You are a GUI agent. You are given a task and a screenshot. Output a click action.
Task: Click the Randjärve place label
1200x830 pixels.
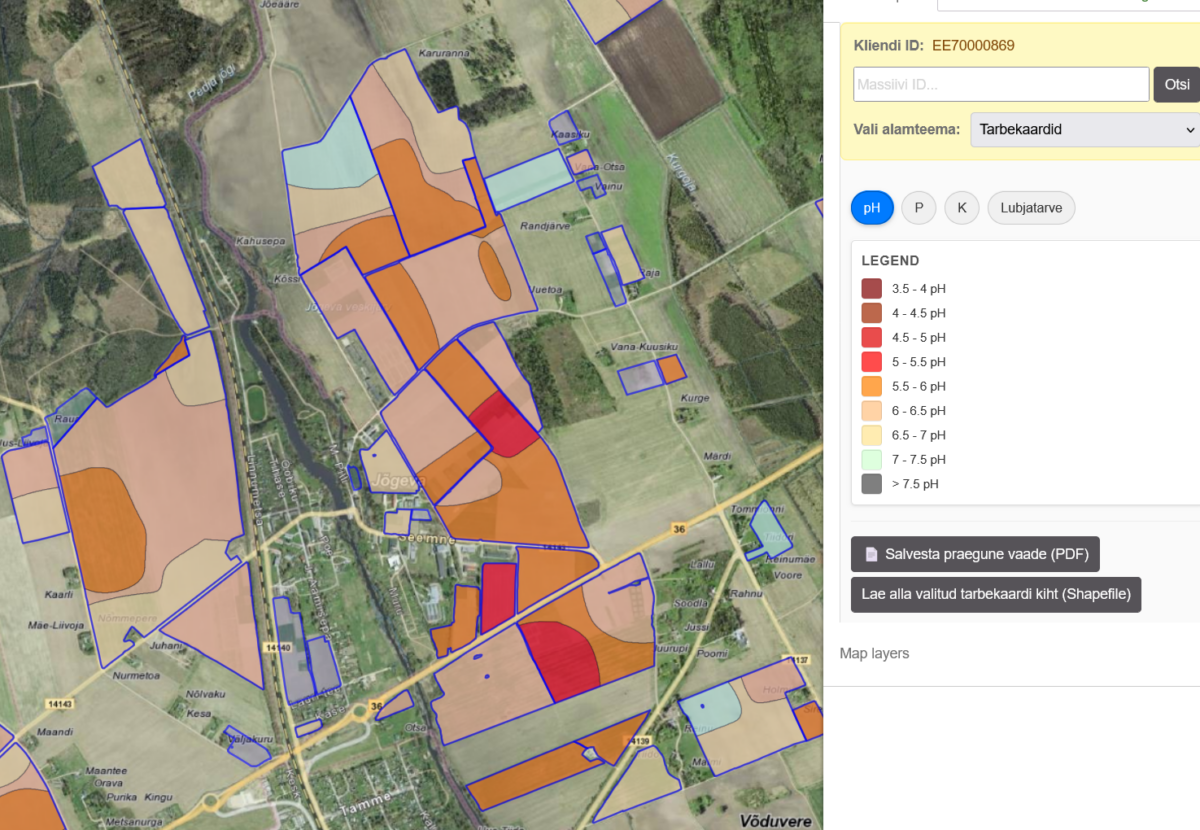pos(545,226)
